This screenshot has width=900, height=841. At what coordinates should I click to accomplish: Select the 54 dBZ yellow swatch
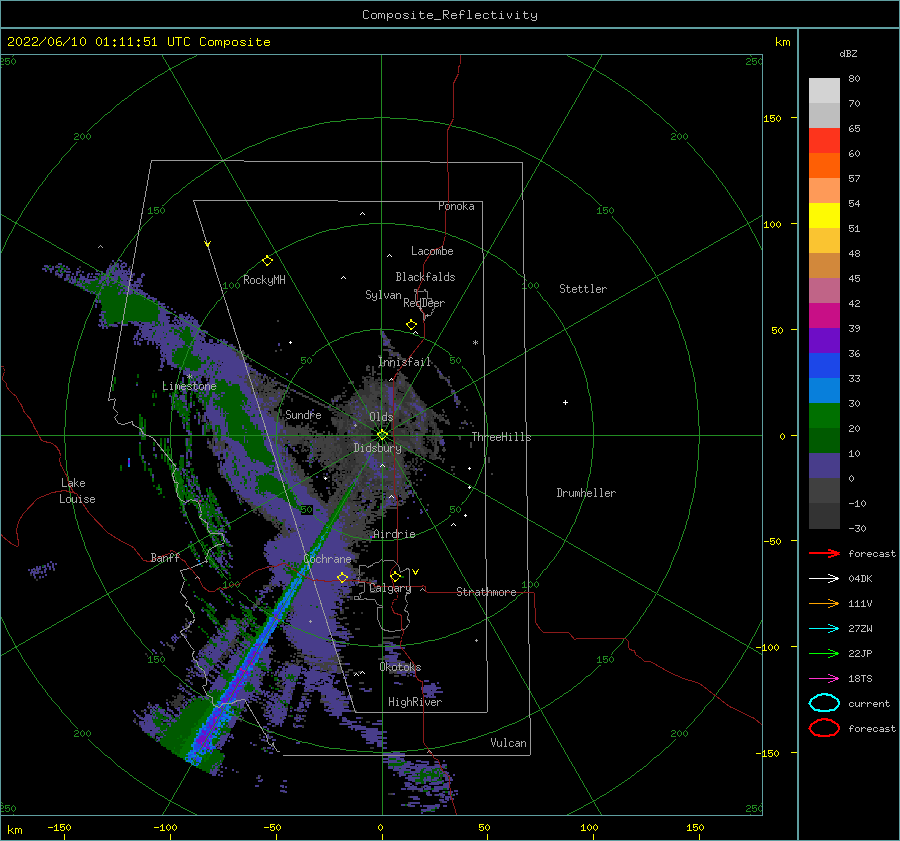(x=824, y=215)
